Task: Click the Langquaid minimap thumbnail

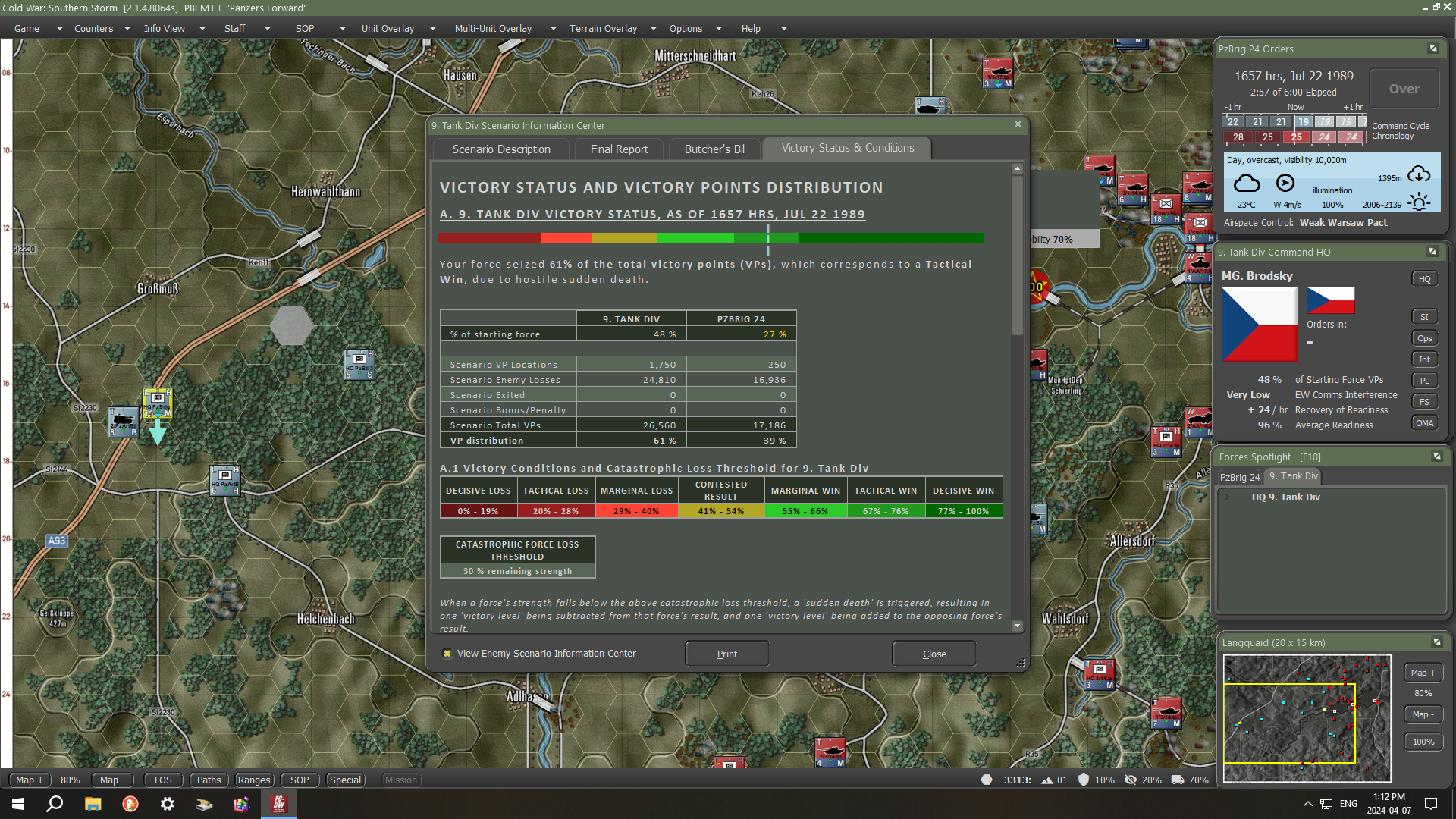Action: click(x=1306, y=717)
